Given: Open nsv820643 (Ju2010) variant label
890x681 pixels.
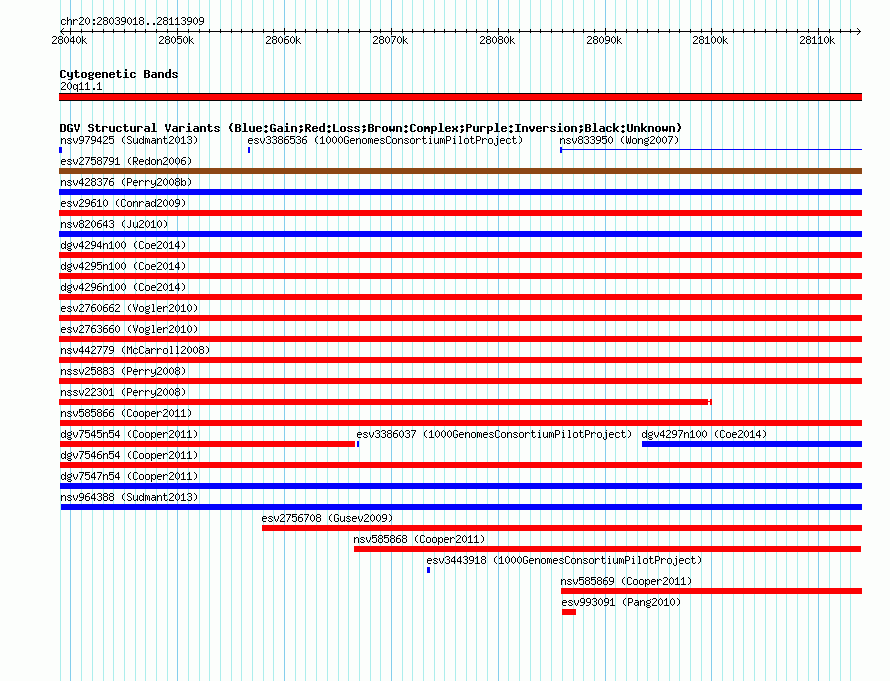Looking at the screenshot, I should pyautogui.click(x=114, y=224).
